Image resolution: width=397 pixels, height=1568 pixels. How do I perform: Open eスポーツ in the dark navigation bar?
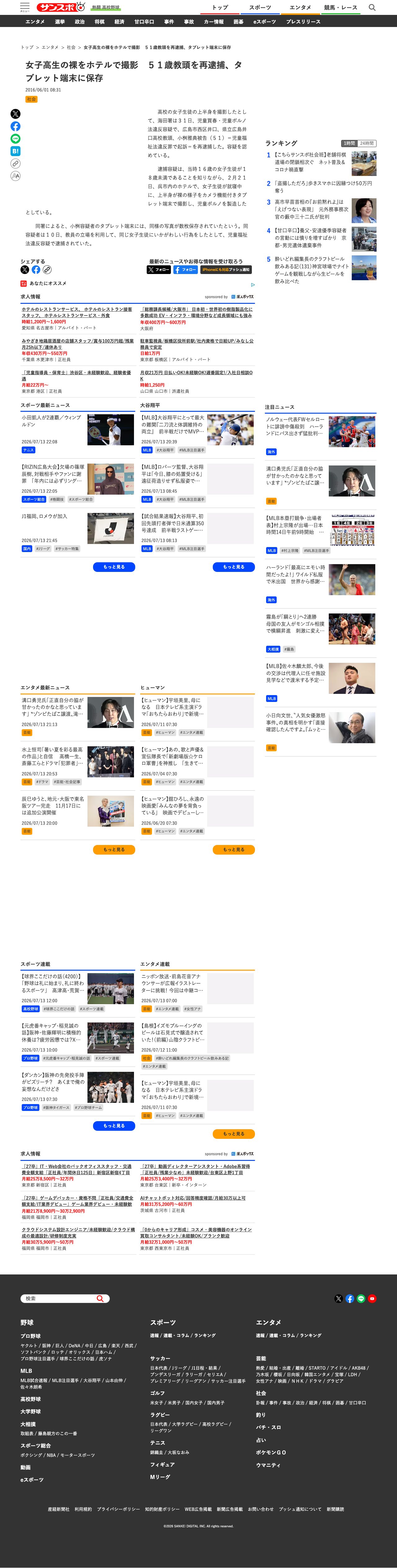265,22
